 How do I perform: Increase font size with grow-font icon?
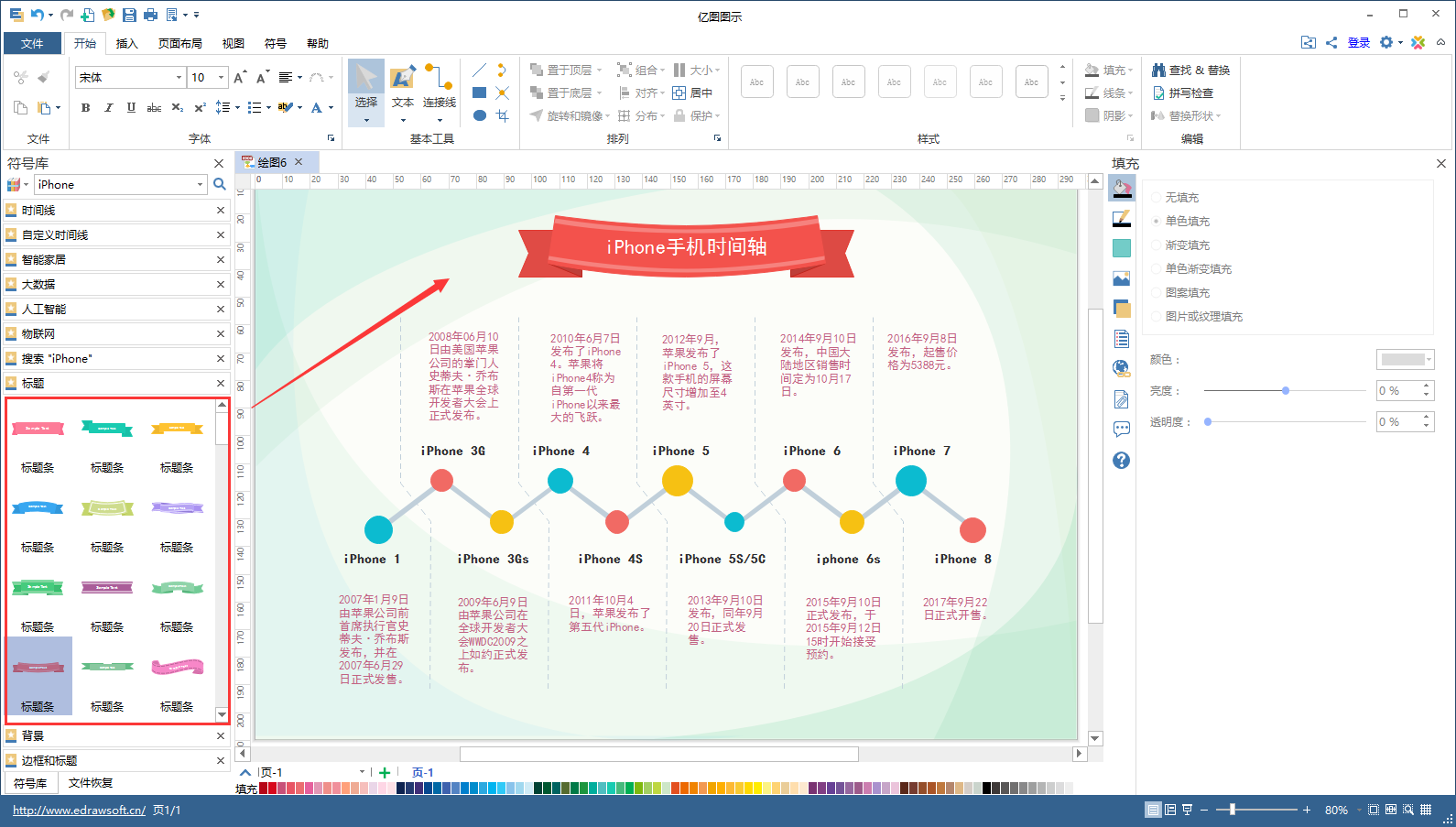coord(239,77)
